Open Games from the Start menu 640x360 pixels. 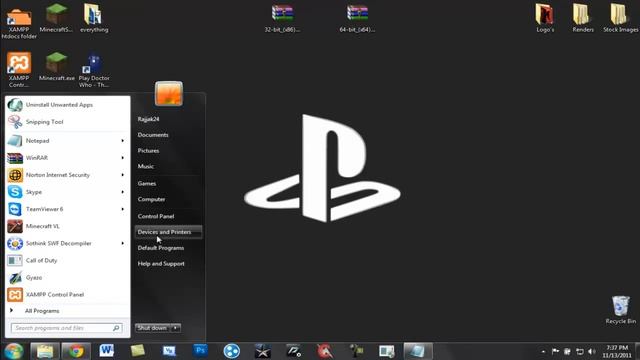click(x=147, y=184)
